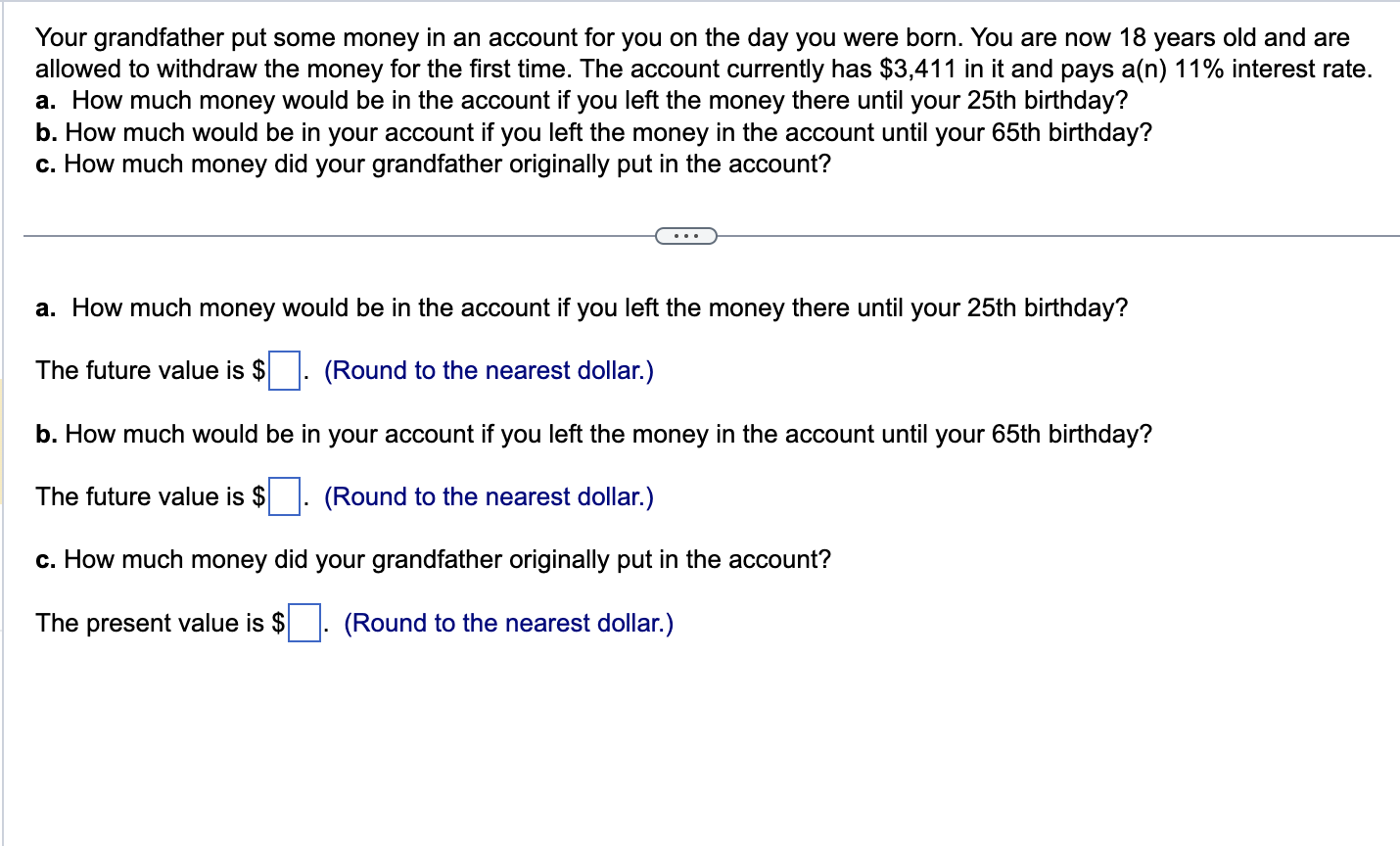Click the future value answer box for part a

[x=282, y=371]
